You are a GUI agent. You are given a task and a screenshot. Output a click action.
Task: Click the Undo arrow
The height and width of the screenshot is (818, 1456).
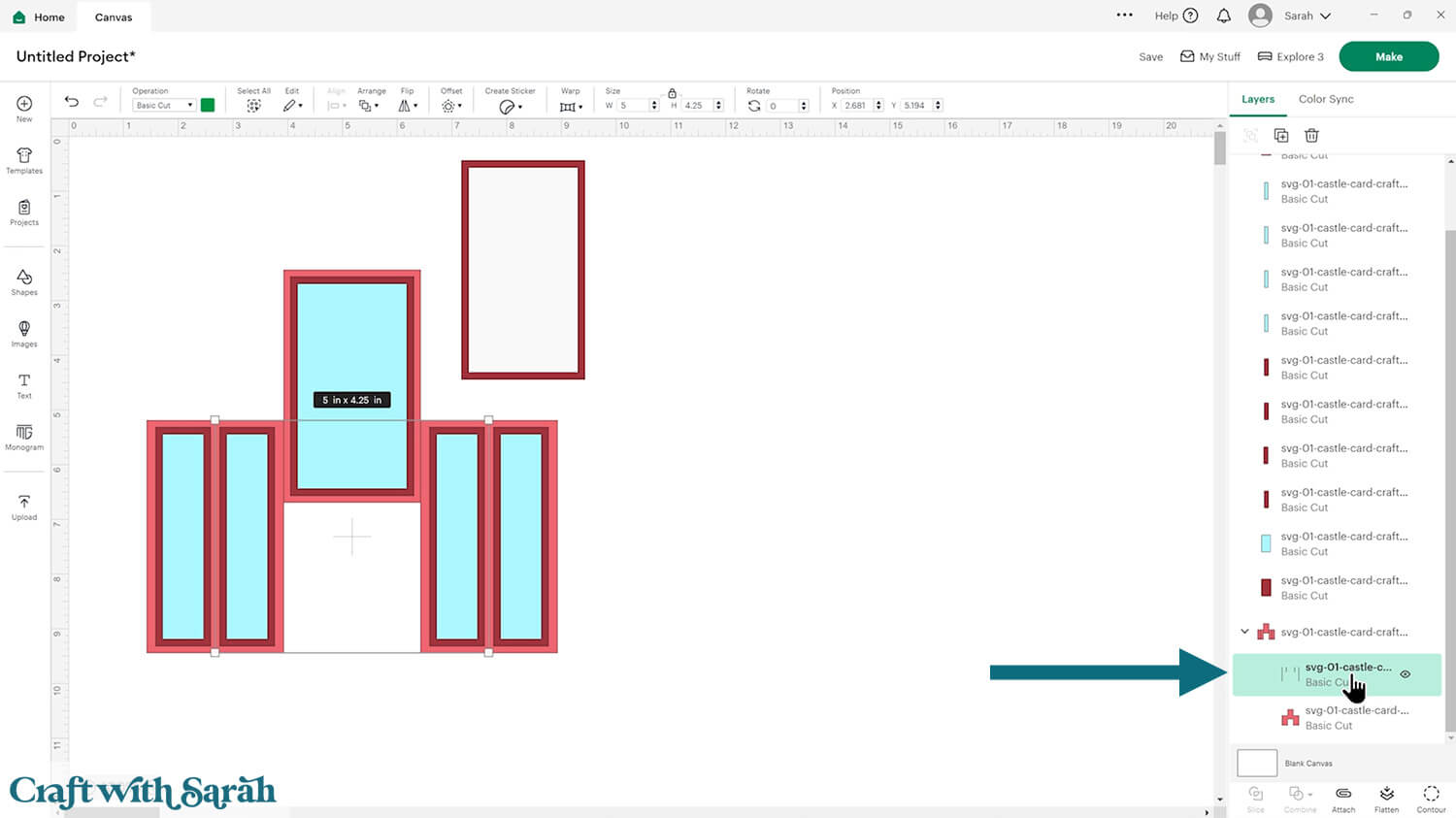(x=72, y=102)
